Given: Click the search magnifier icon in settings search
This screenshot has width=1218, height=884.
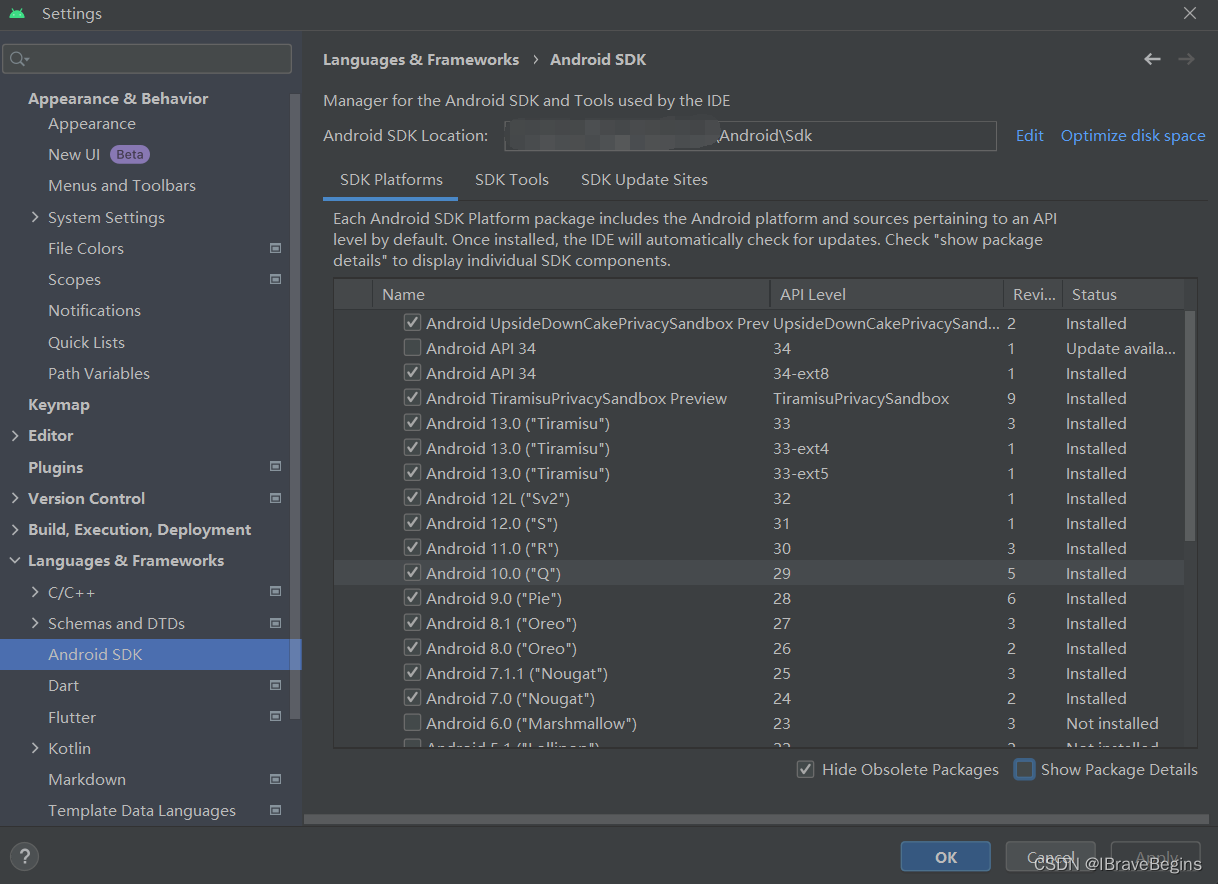Looking at the screenshot, I should pyautogui.click(x=17, y=59).
